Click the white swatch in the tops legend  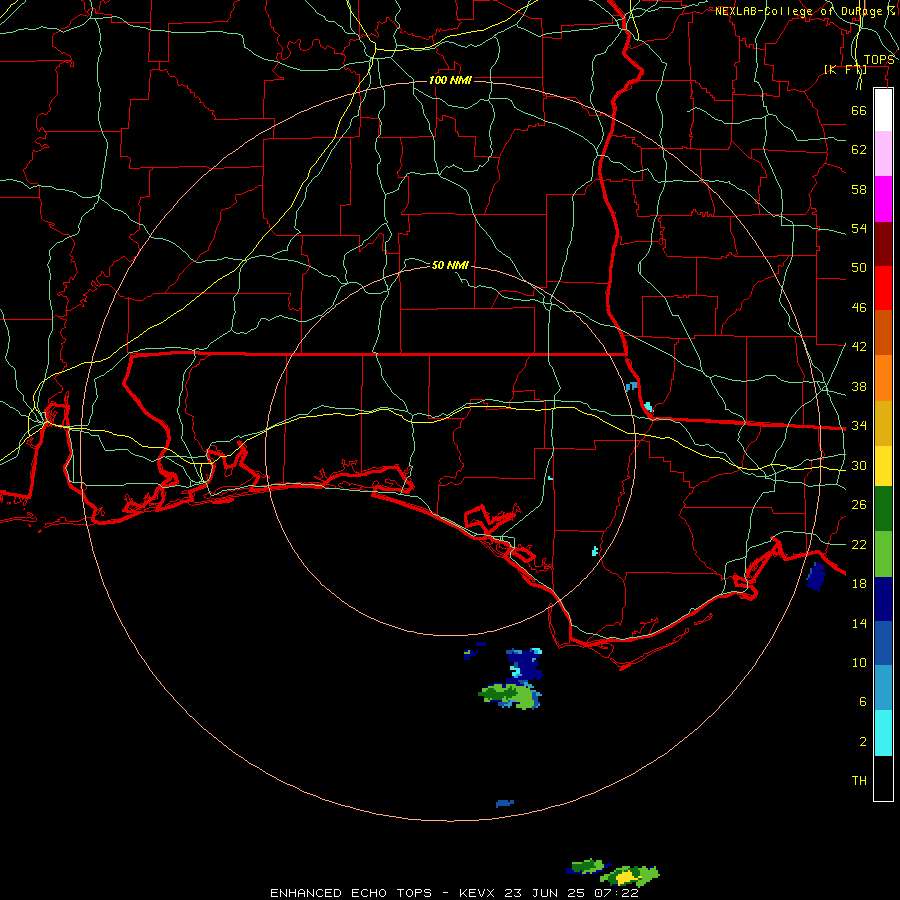(x=883, y=110)
